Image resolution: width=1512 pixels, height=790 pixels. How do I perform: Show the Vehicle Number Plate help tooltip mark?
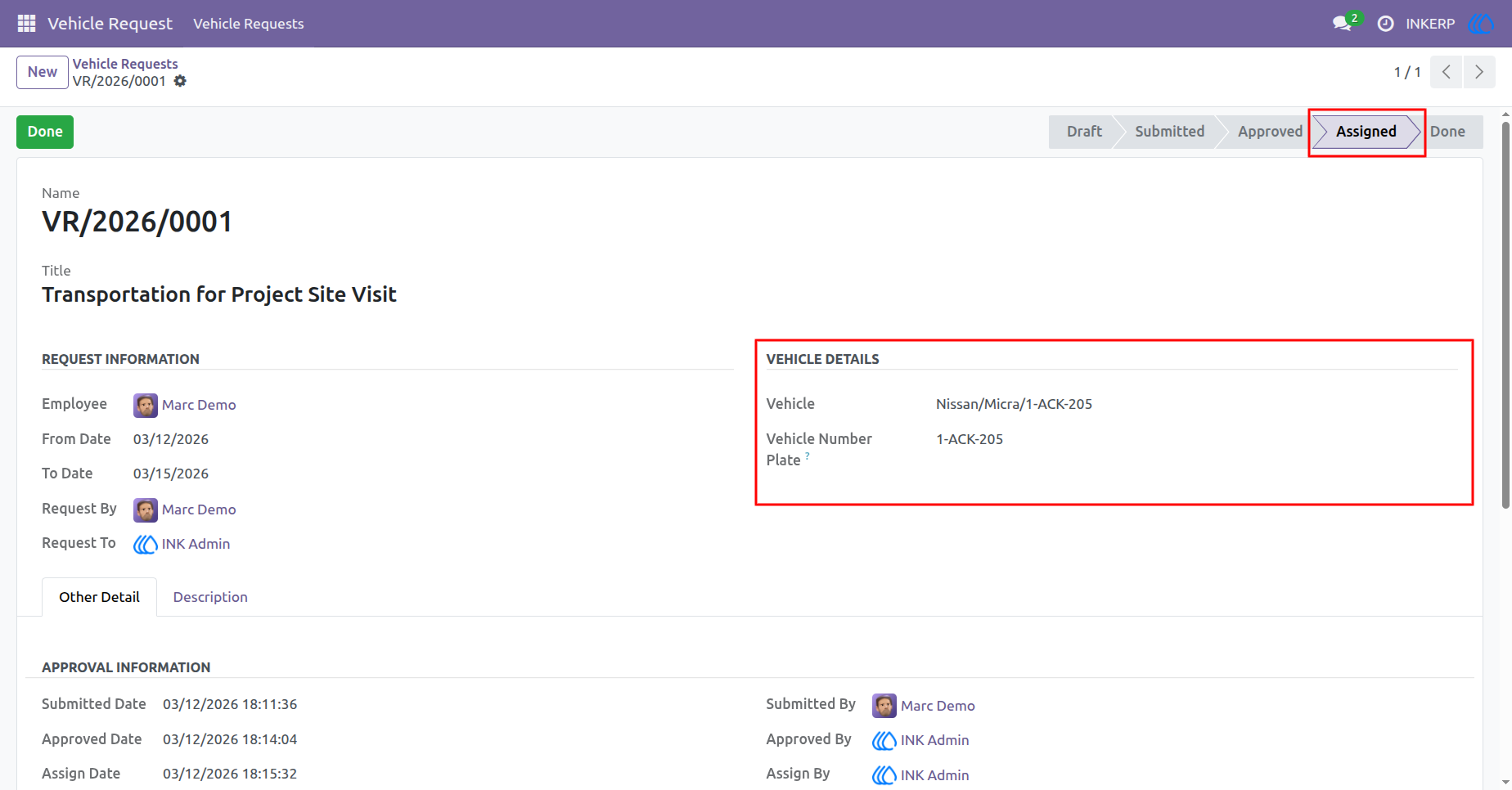pyautogui.click(x=808, y=456)
